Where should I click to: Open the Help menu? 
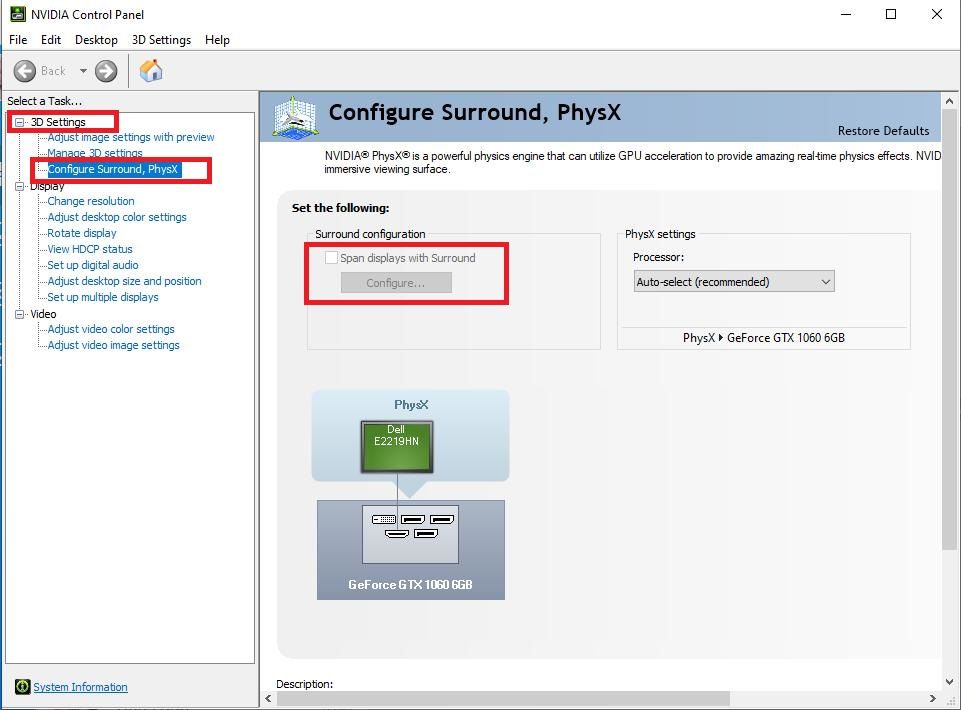pos(218,40)
